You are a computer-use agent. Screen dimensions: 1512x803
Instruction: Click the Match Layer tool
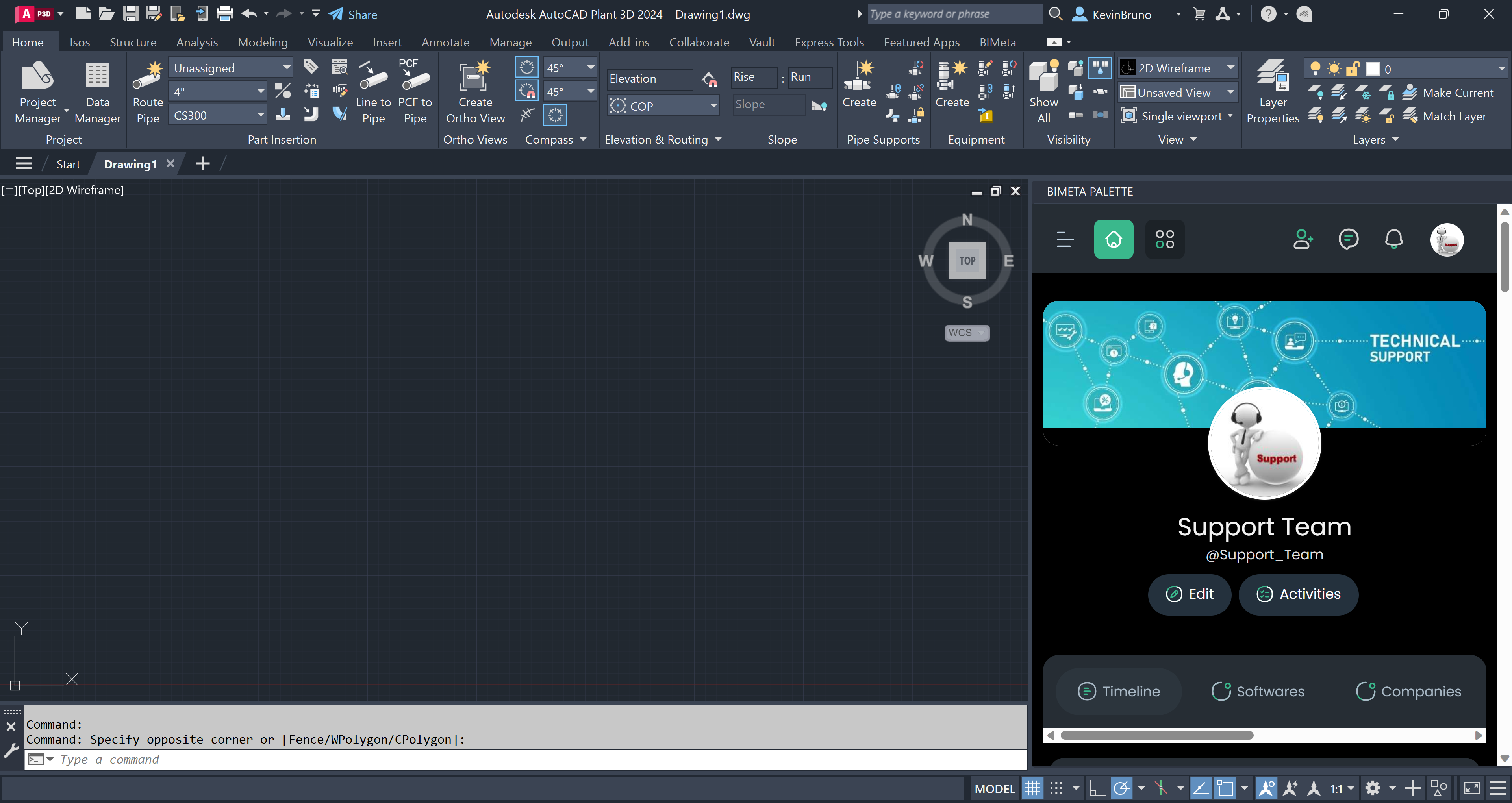pyautogui.click(x=1445, y=116)
